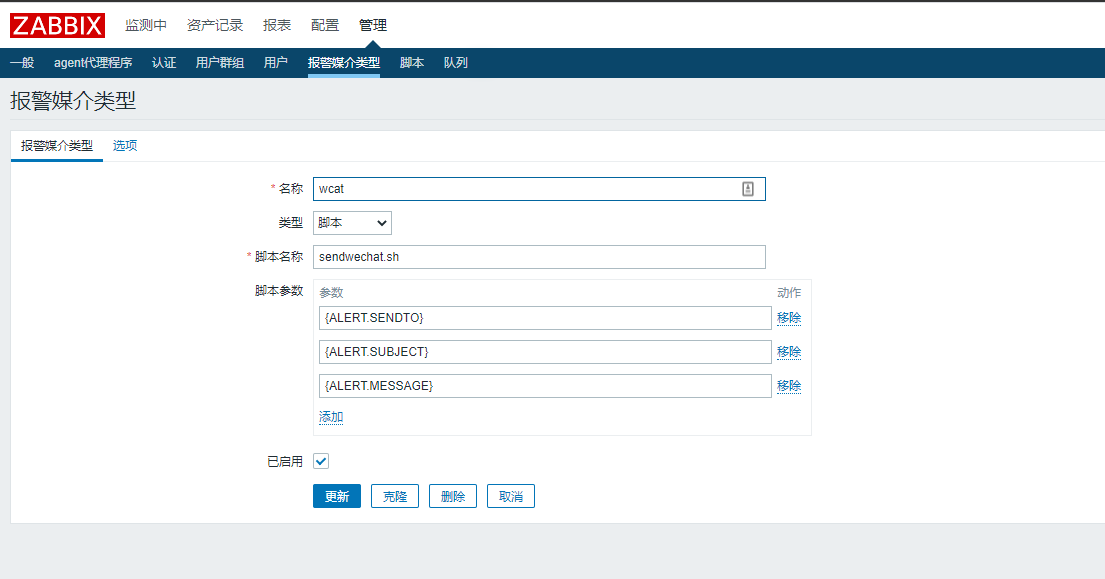Open the 类型 dropdown
Screen dimensions: 1105x579
(352, 223)
